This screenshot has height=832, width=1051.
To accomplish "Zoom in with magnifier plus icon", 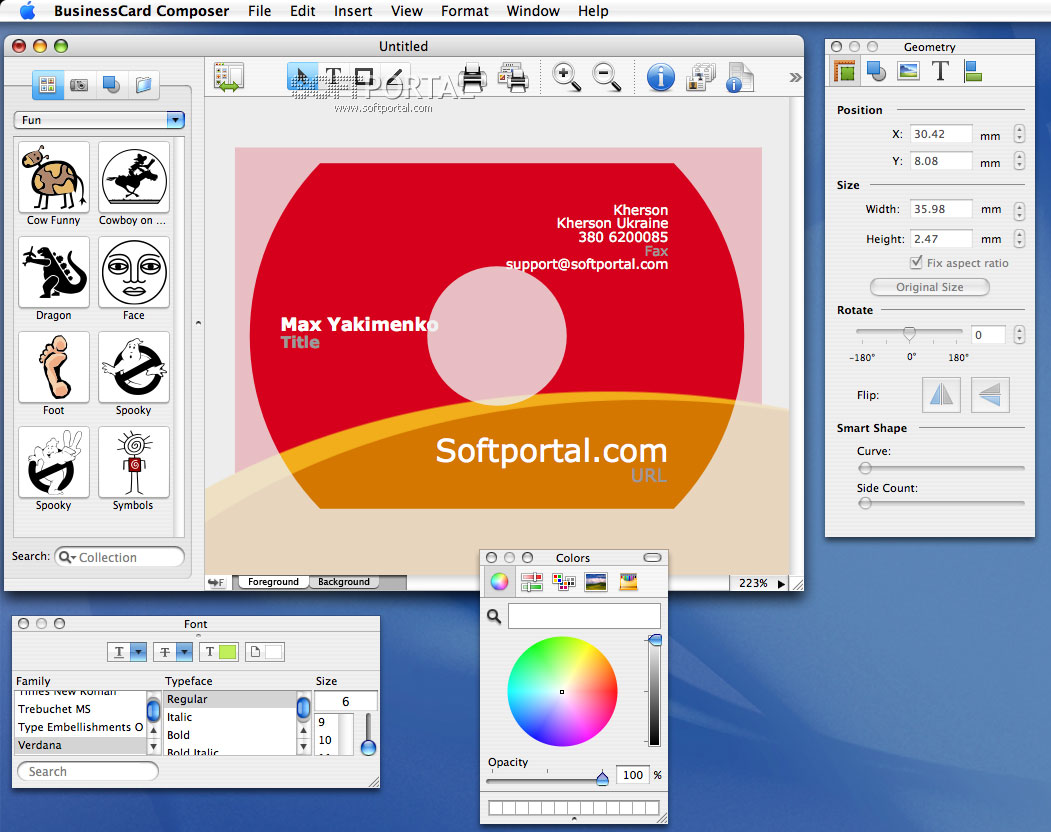I will point(566,77).
